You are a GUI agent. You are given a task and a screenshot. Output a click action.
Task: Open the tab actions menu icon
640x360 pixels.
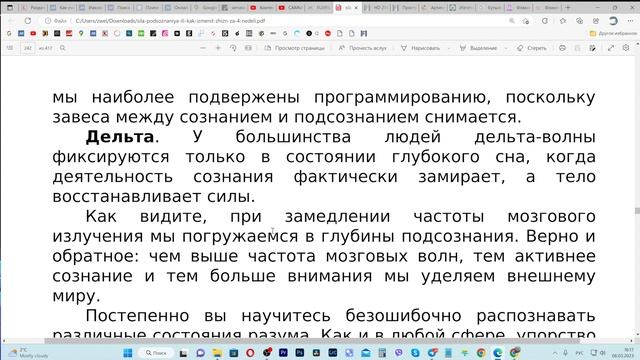pyautogui.click(x=10, y=8)
